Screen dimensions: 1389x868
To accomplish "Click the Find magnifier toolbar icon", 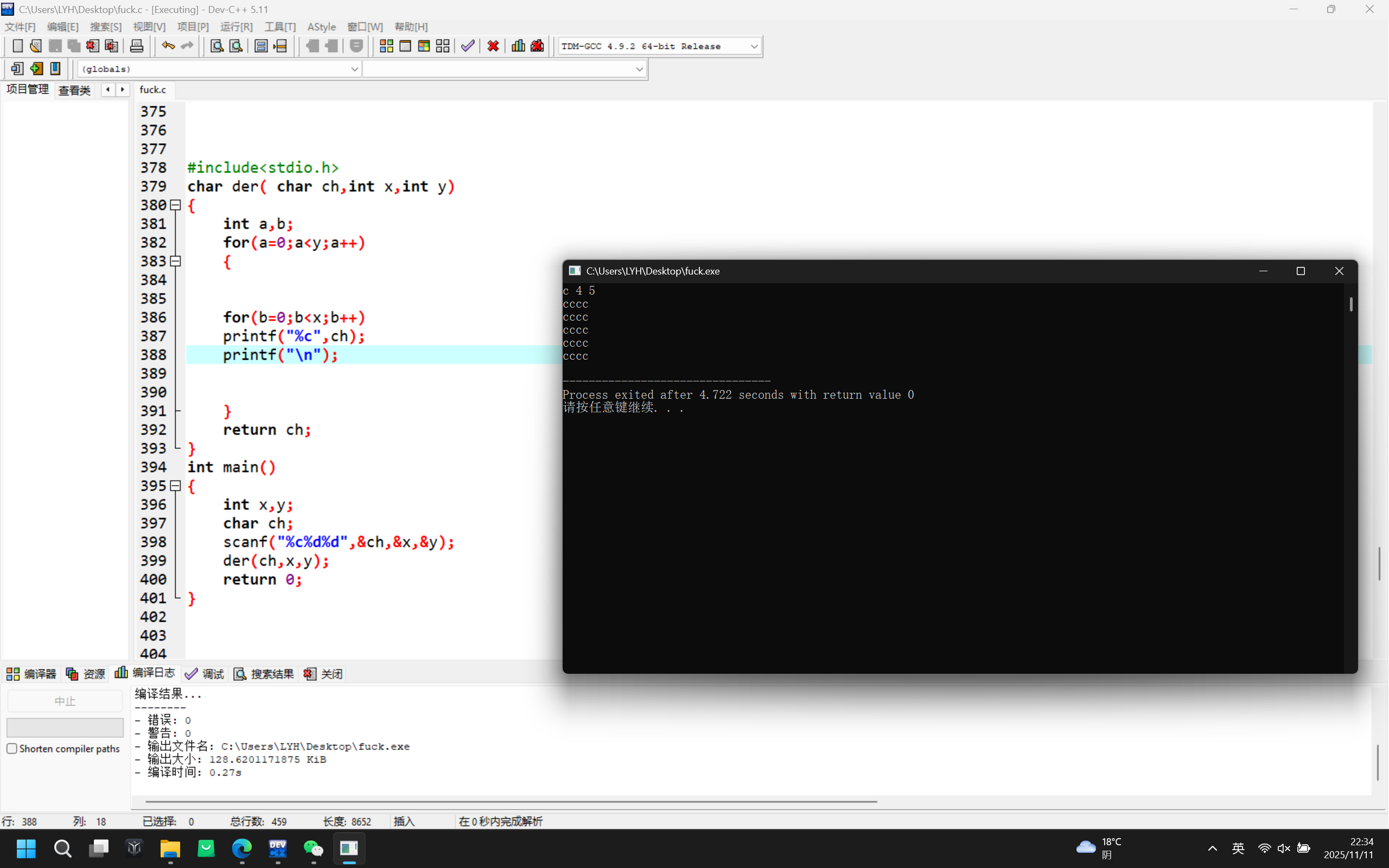I will click(x=216, y=46).
